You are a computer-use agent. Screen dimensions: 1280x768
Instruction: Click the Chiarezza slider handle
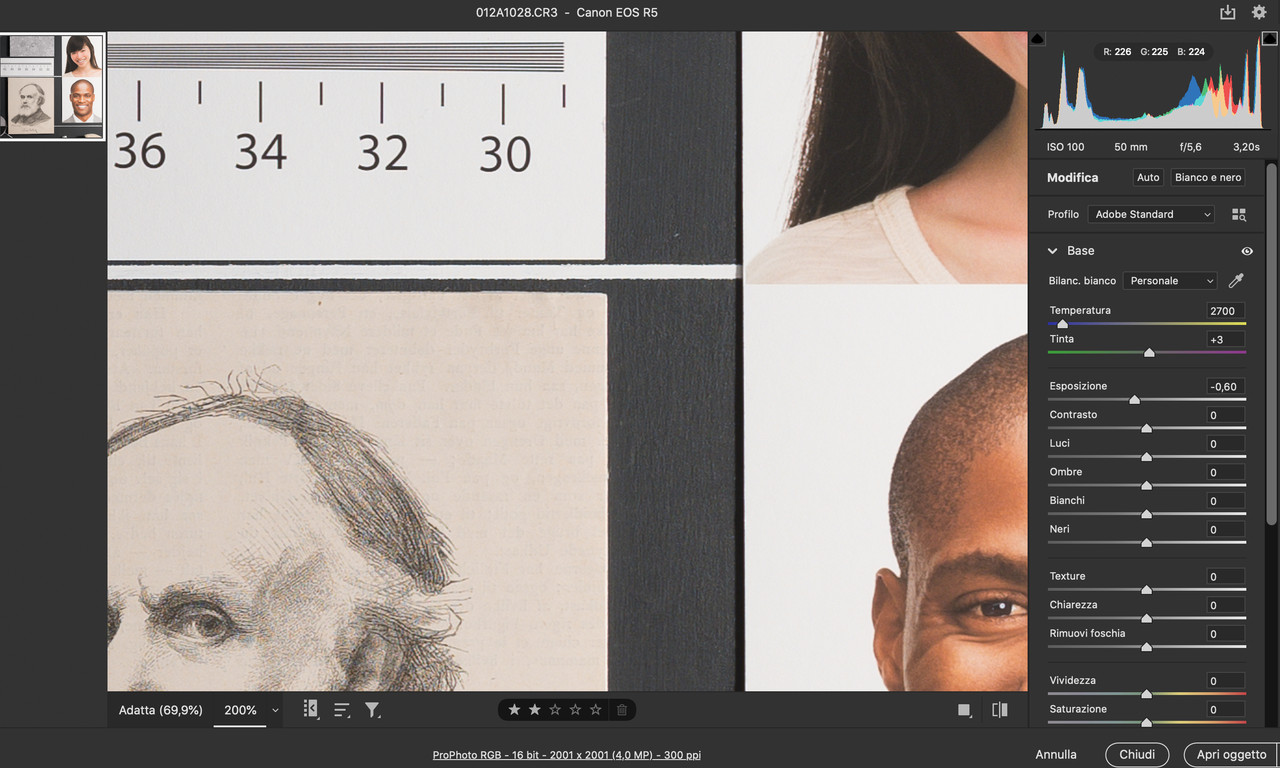tap(1147, 618)
